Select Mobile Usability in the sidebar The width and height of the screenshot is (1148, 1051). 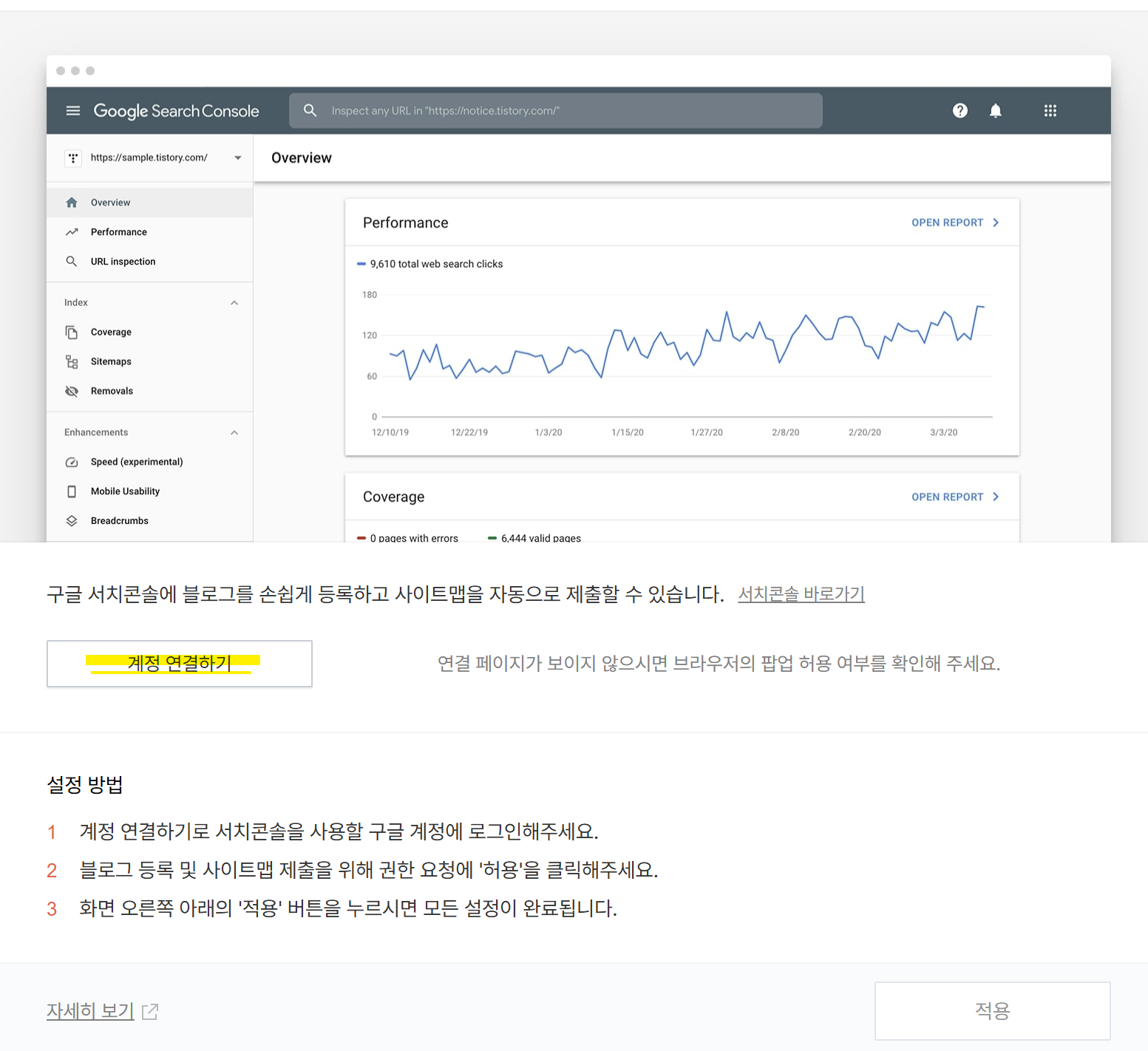coord(149,492)
